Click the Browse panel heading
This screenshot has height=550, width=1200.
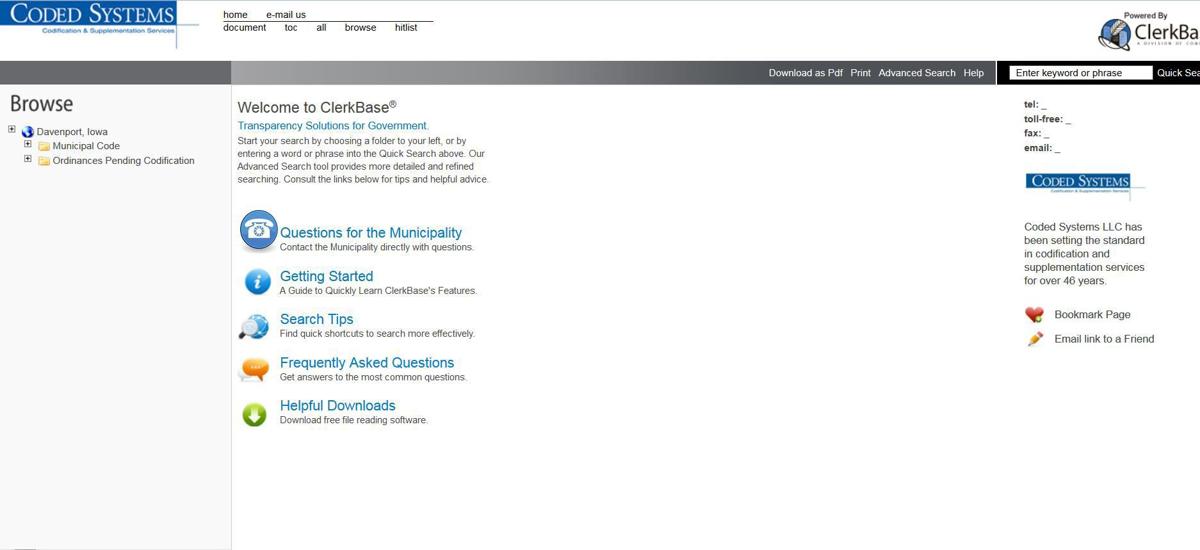coord(41,104)
